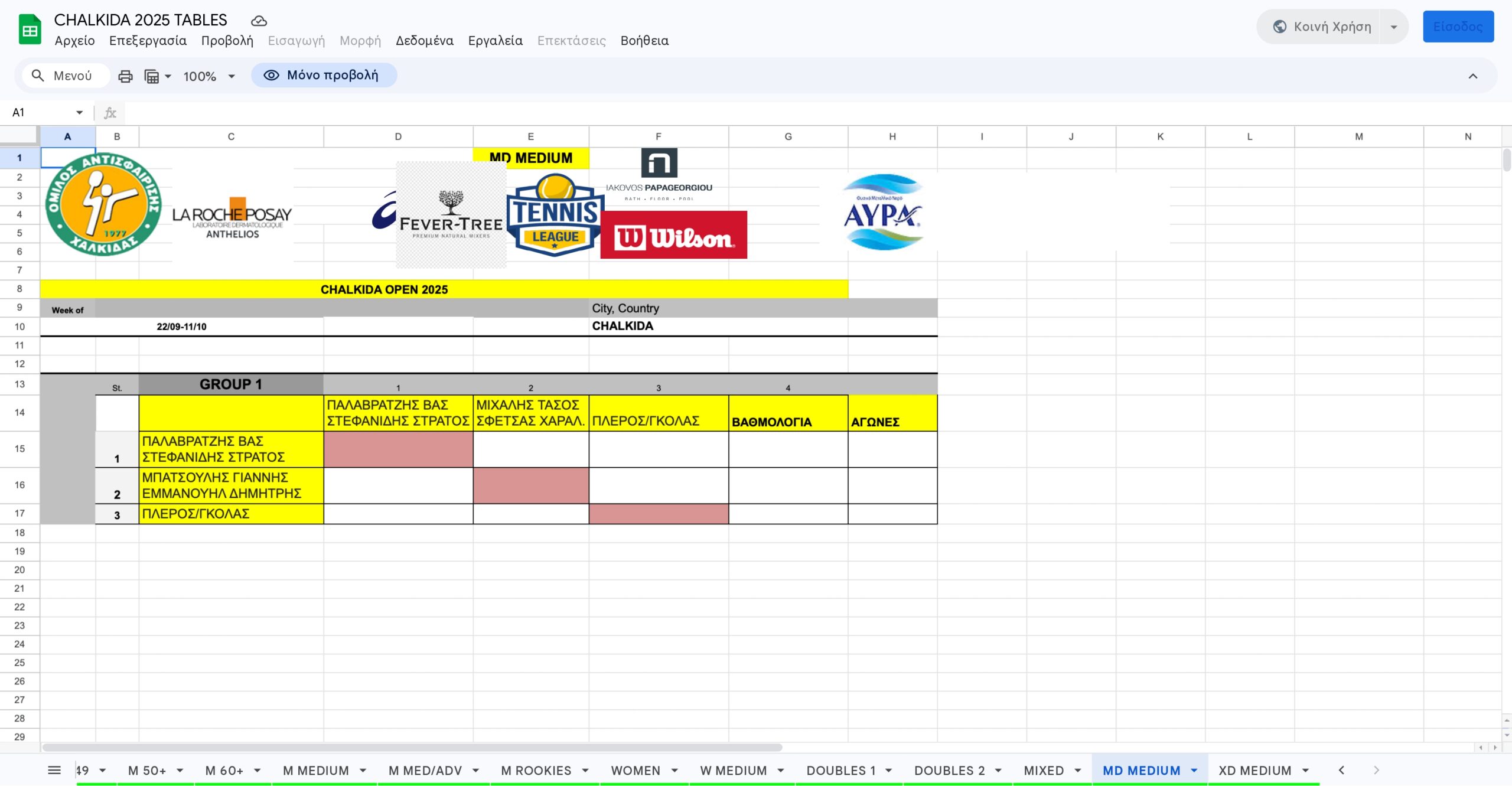Switch to the M MEDIUM sheet tab
The image size is (1512, 786).
[316, 771]
